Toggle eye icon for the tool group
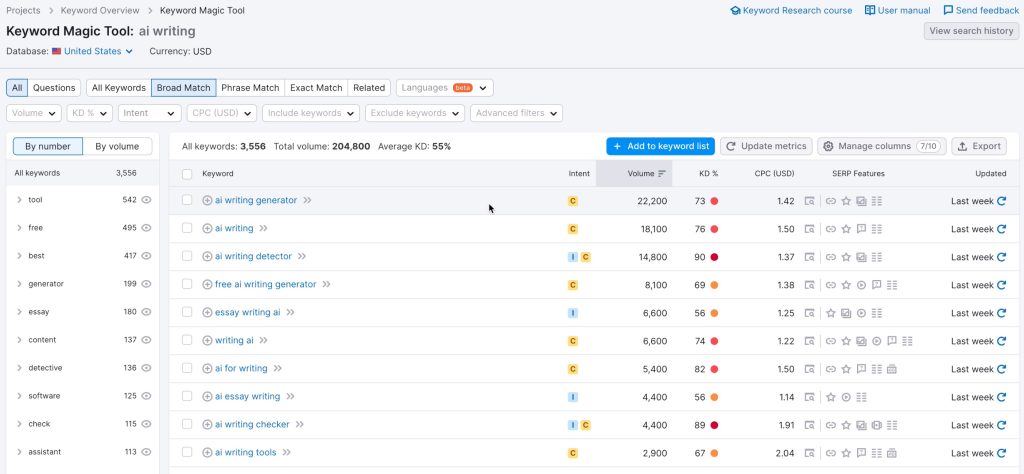This screenshot has height=474, width=1024. coord(147,200)
